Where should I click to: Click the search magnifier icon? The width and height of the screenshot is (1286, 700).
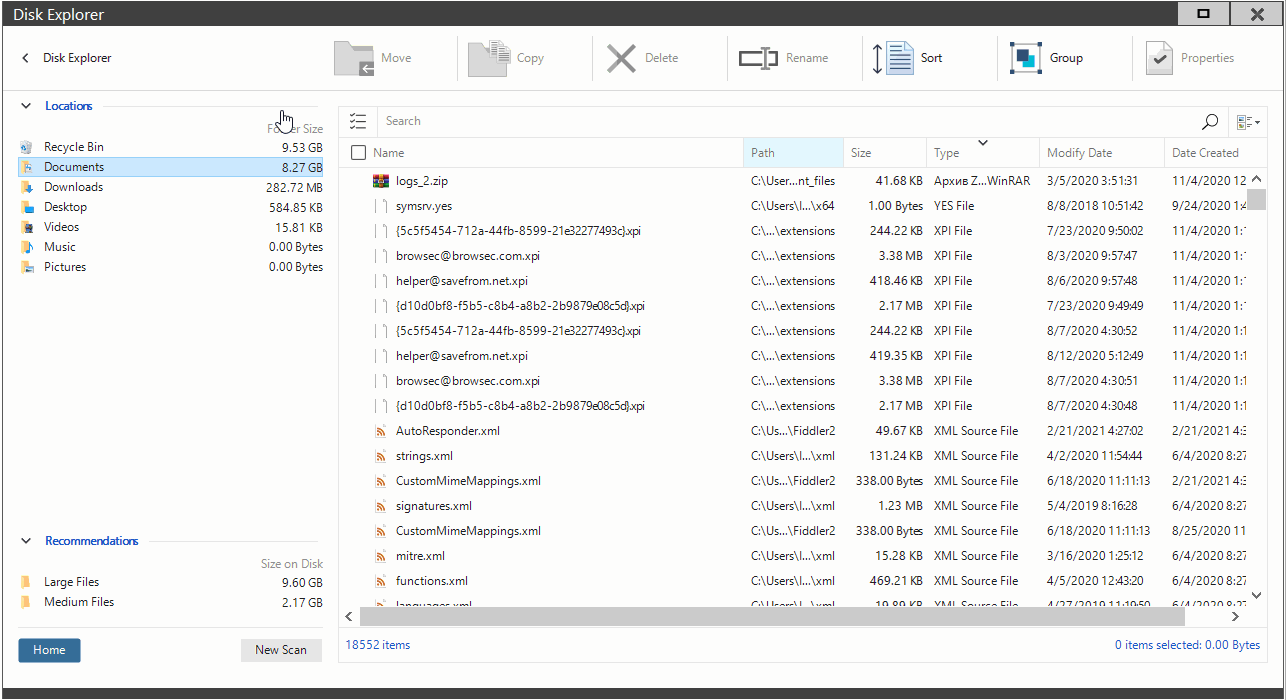coord(1210,121)
